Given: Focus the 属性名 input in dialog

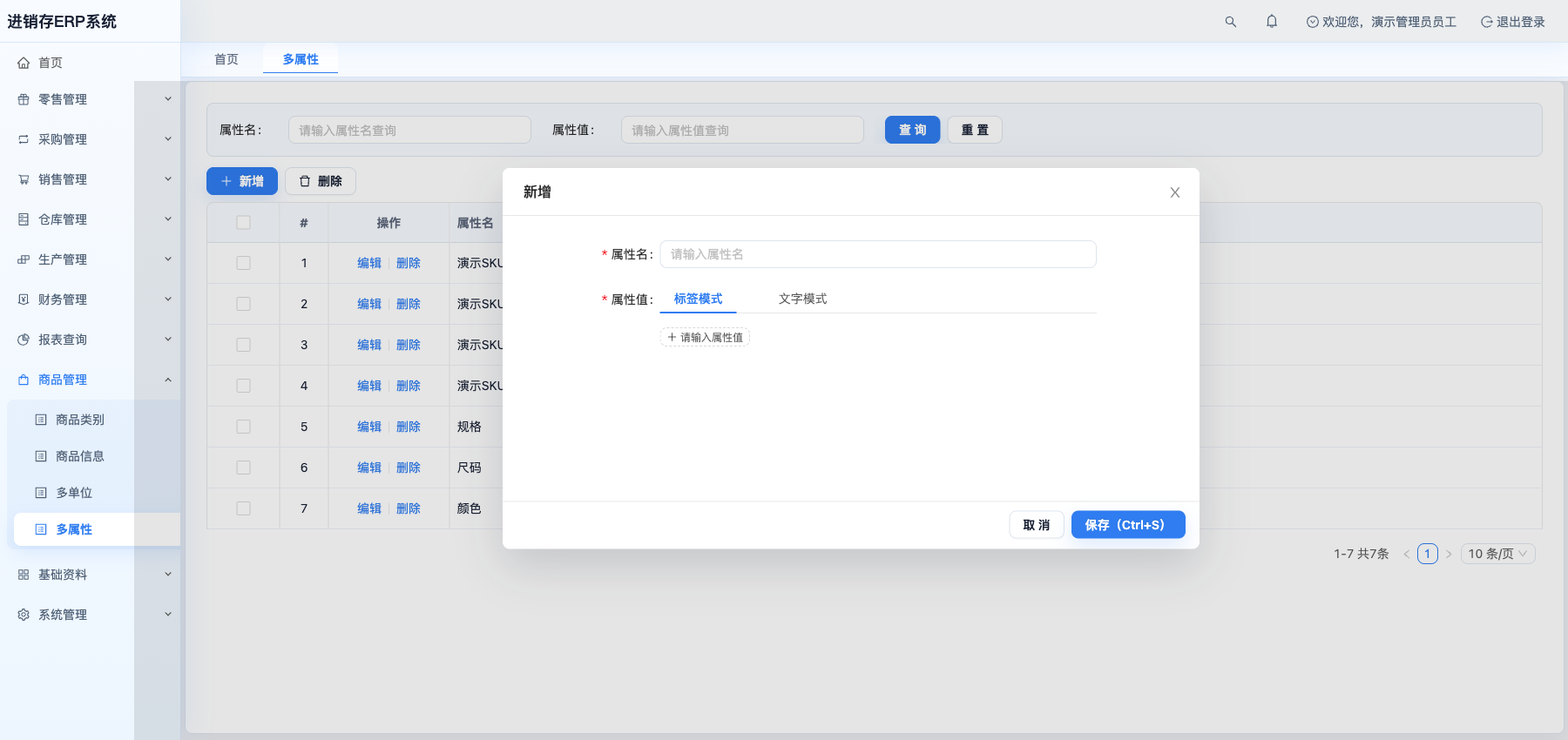Looking at the screenshot, I should (878, 254).
